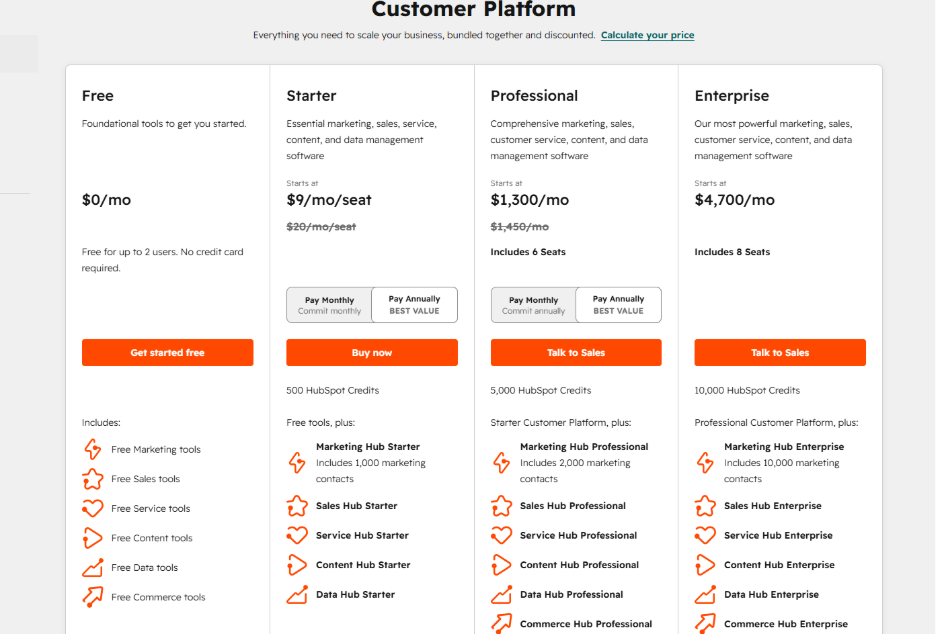Click the Service Hub Enterprise heart icon
Image resolution: width=936 pixels, height=634 pixels.
706,535
